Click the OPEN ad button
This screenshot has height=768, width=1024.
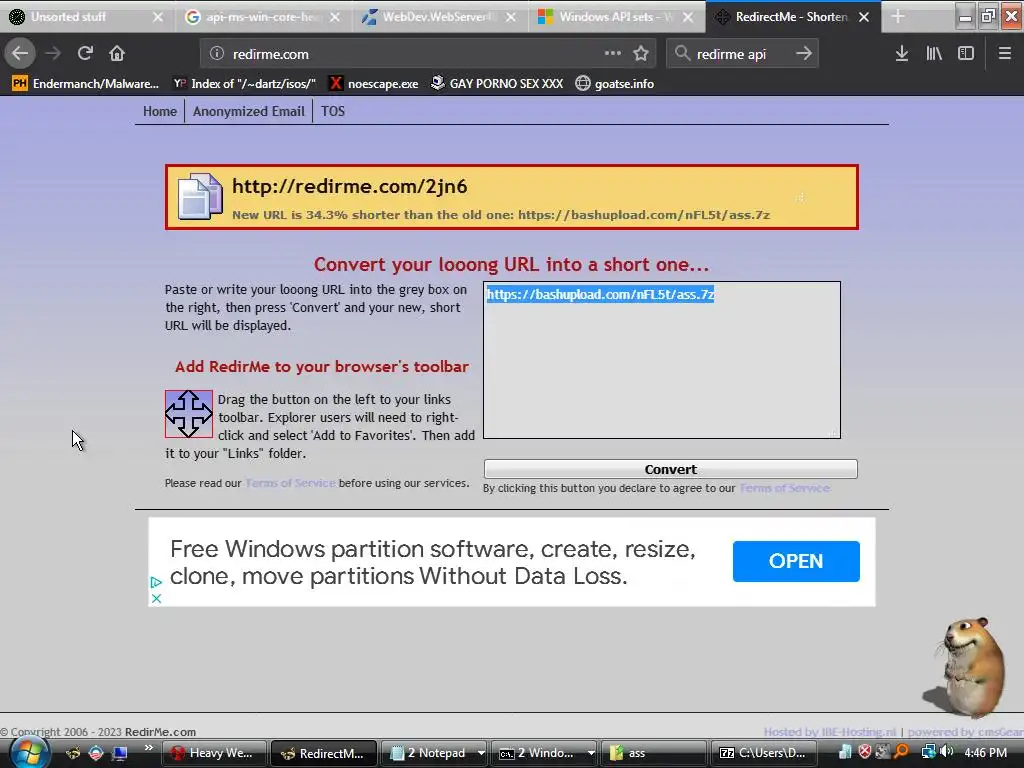click(796, 561)
